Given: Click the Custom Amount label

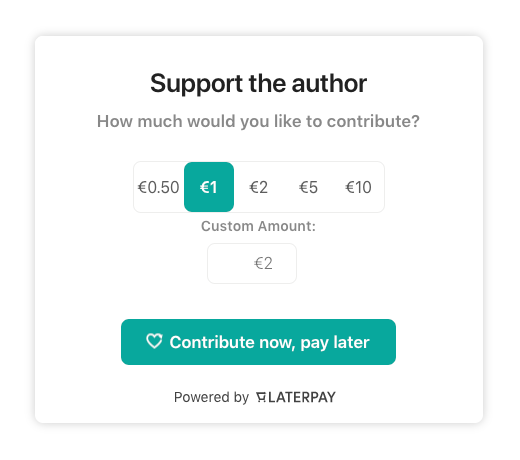Looking at the screenshot, I should (x=258, y=226).
